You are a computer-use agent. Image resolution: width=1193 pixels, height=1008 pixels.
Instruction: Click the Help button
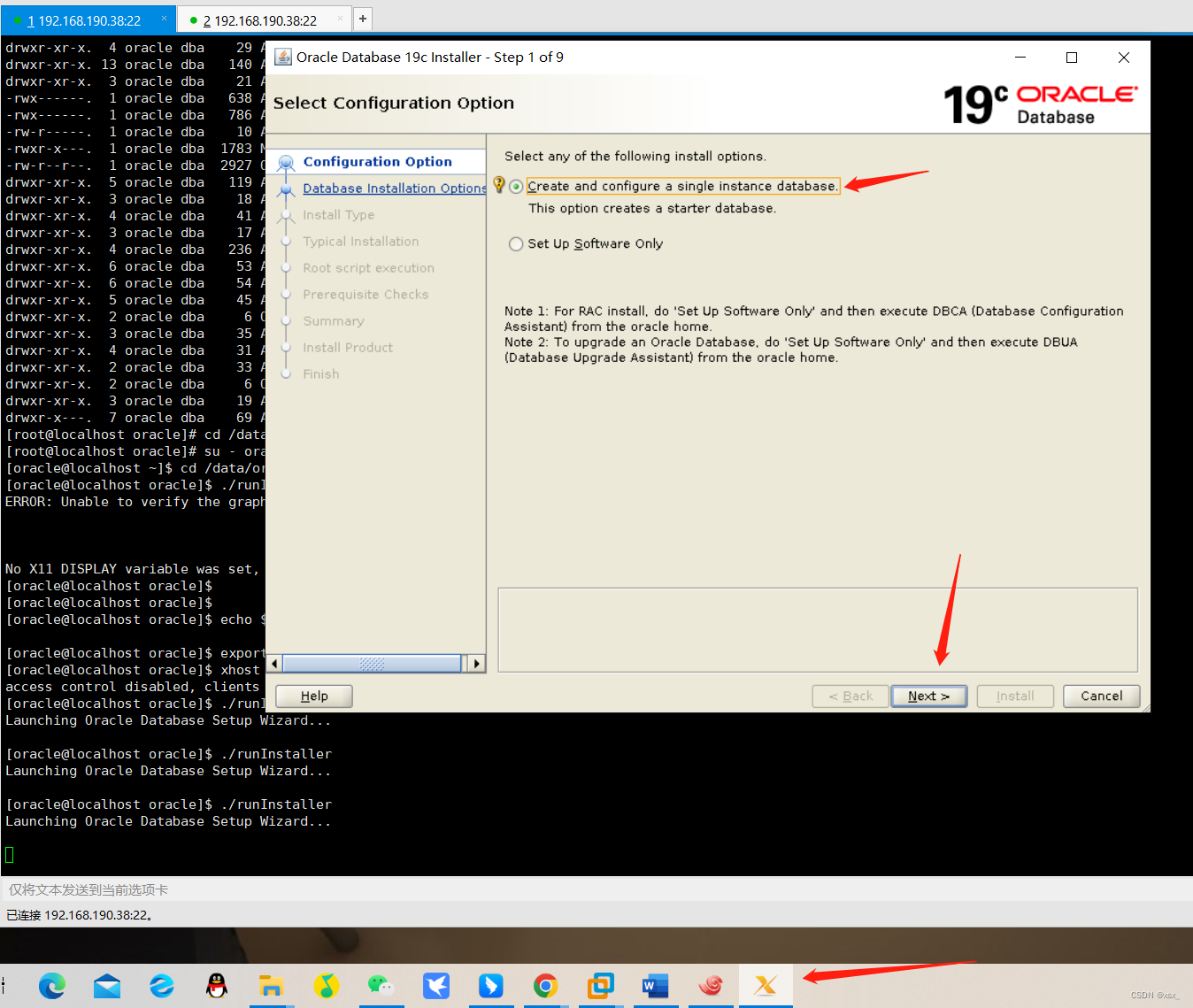pos(314,696)
